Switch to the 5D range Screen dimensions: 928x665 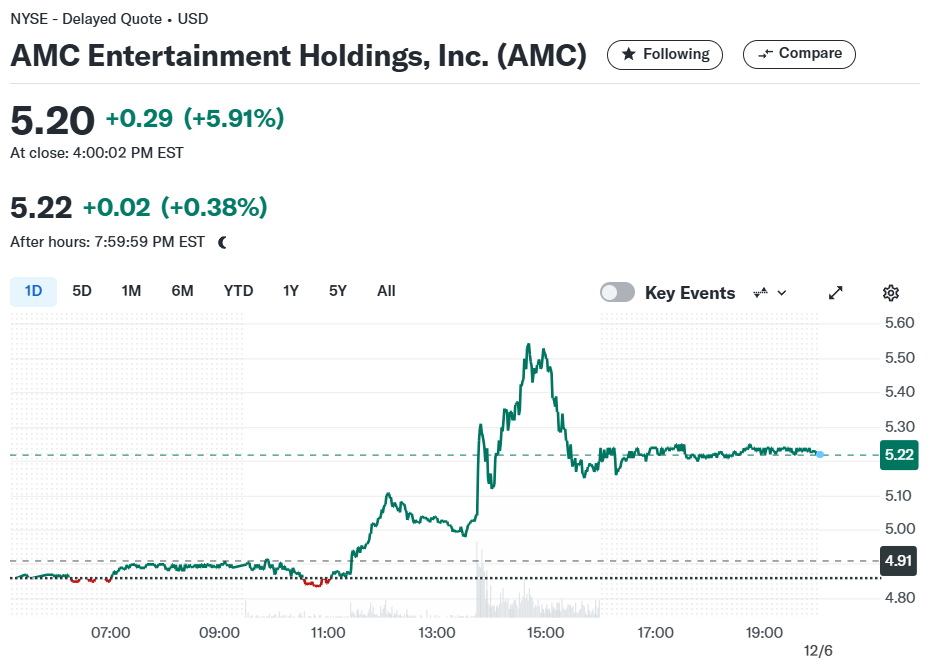point(82,291)
